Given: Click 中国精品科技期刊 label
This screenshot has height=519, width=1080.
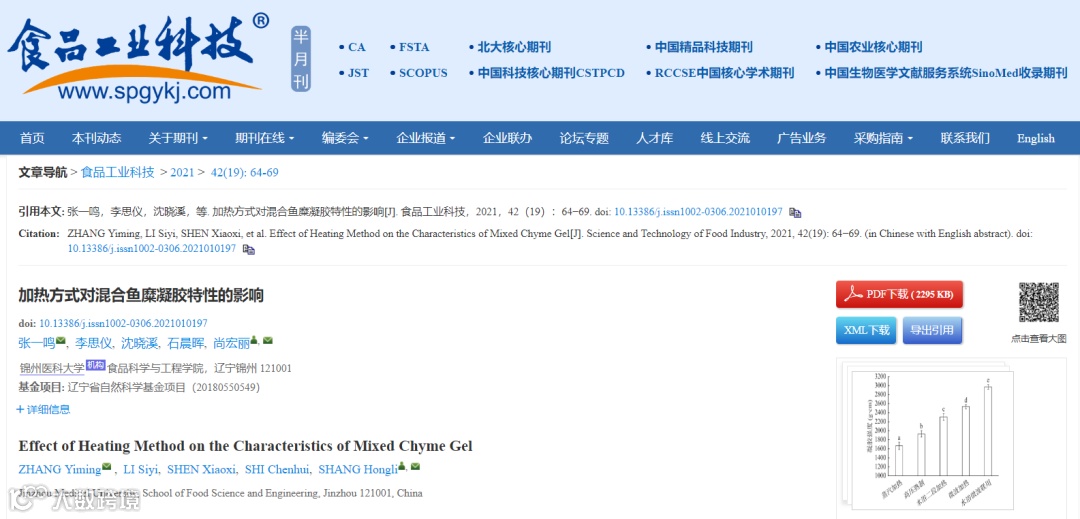Looking at the screenshot, I should coord(704,47).
